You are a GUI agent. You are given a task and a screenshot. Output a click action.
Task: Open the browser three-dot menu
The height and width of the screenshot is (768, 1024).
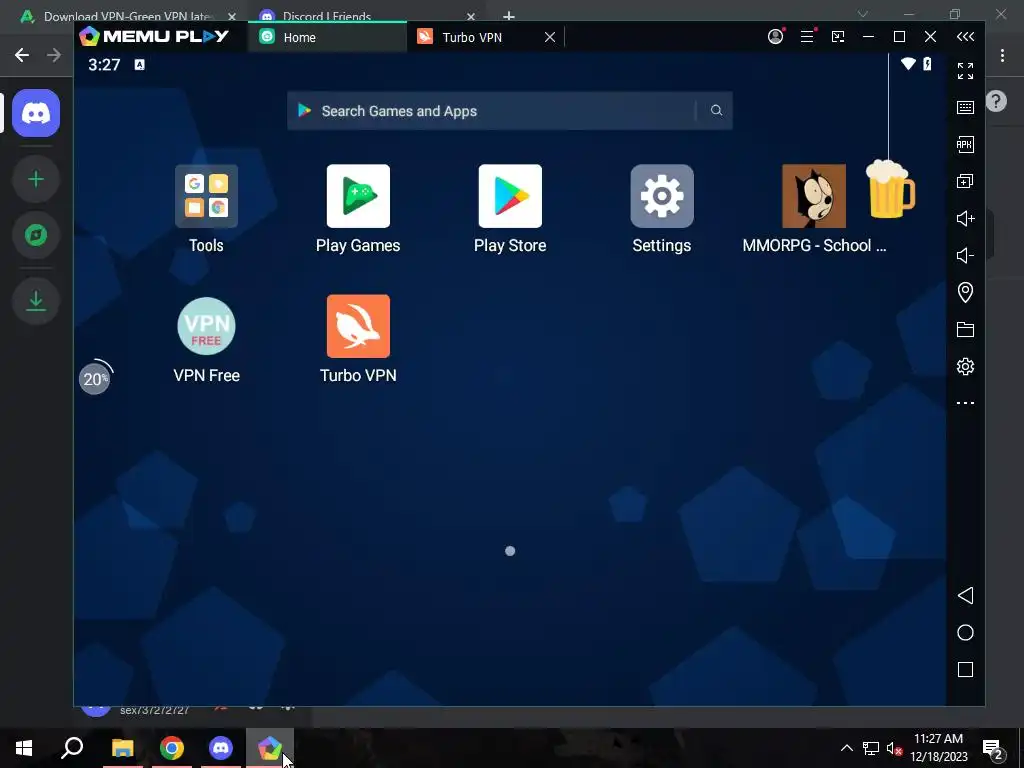point(1002,56)
